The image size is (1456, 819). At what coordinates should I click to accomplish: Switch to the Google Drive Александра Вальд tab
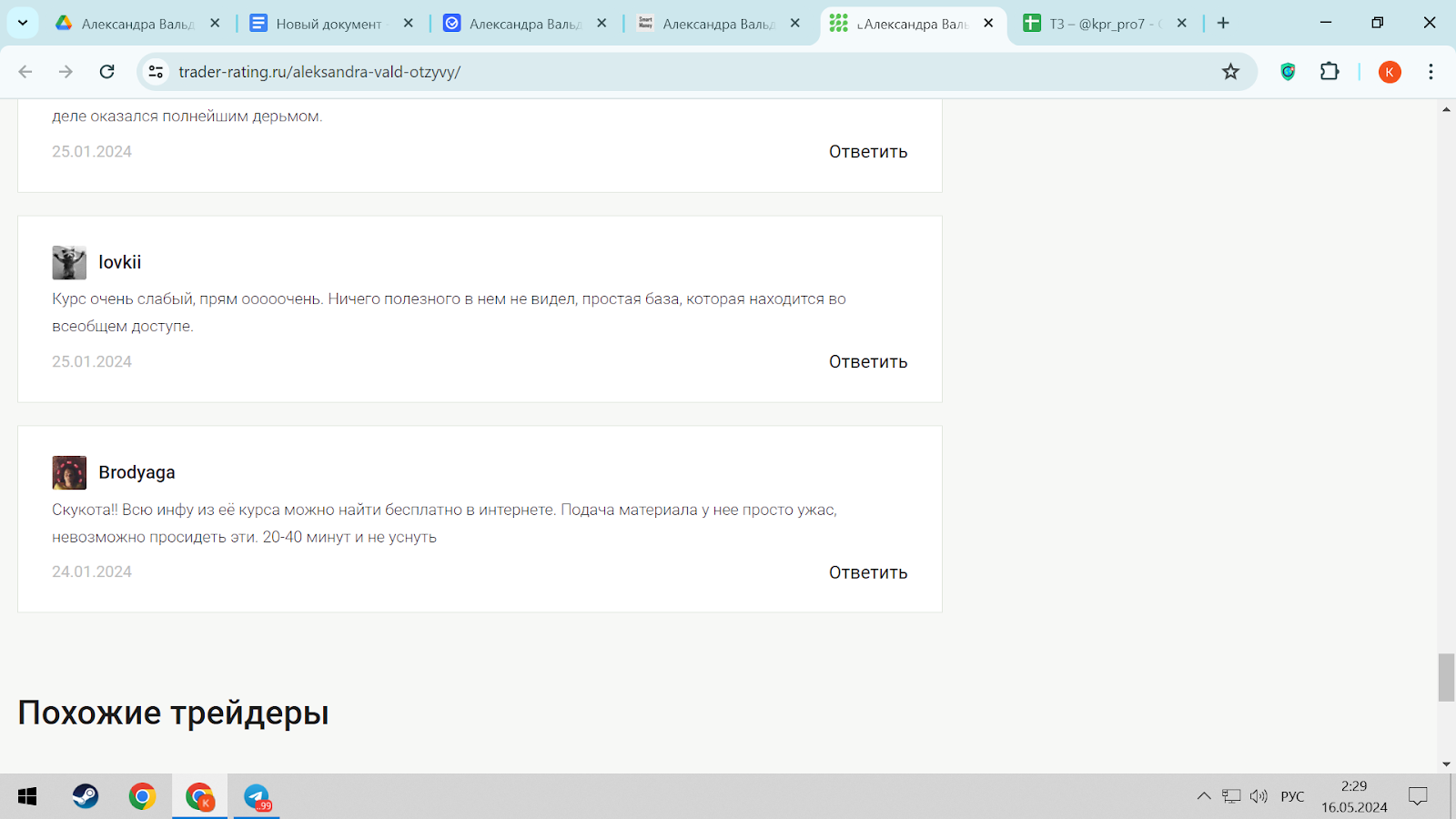click(x=127, y=24)
